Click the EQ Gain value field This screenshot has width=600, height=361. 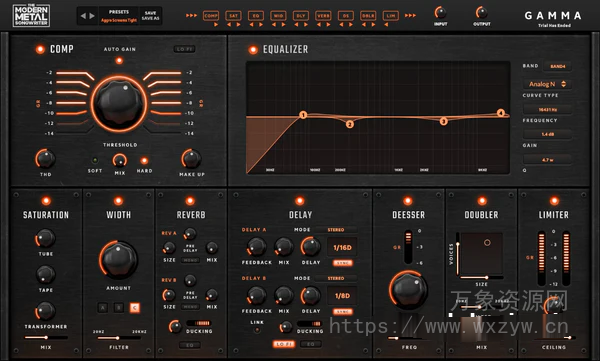tap(547, 134)
